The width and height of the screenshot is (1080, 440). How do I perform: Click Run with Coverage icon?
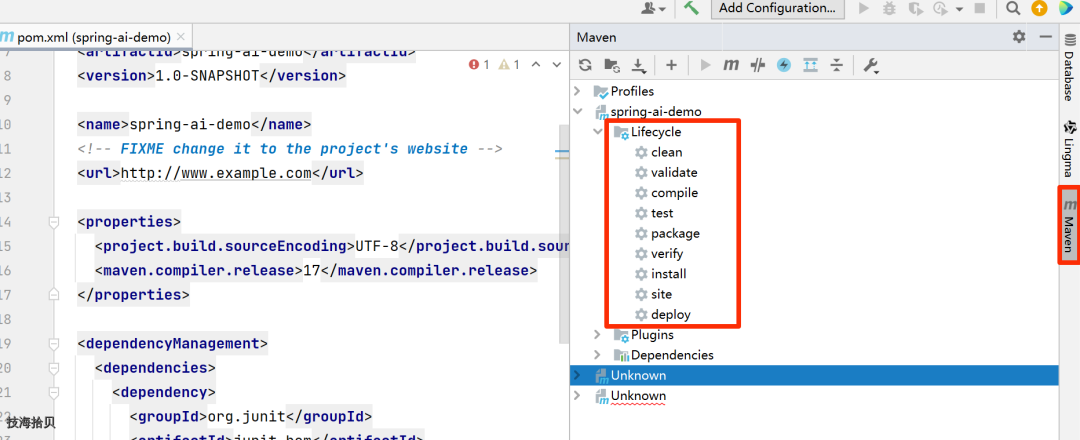coord(915,8)
